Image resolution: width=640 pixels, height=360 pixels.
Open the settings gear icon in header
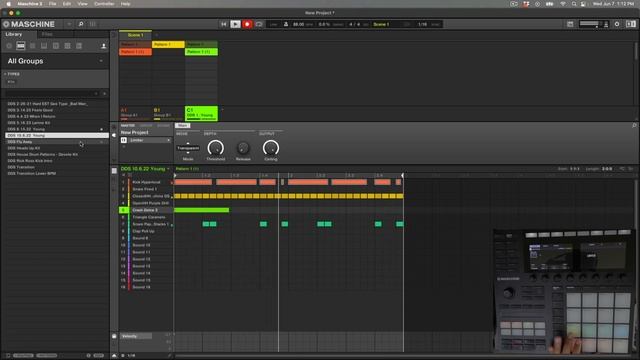click(617, 24)
